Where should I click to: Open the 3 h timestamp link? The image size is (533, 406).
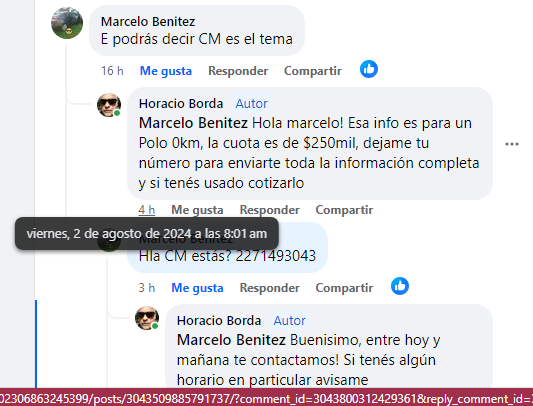click(x=147, y=288)
